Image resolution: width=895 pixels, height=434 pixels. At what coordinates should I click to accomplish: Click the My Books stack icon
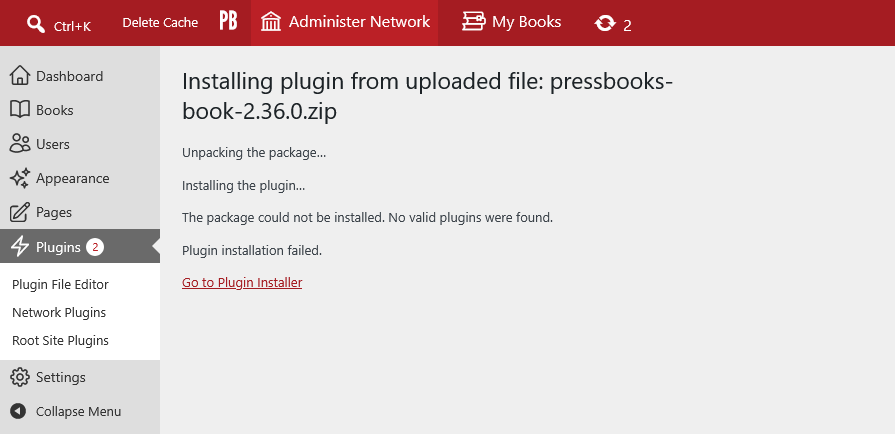pyautogui.click(x=474, y=22)
